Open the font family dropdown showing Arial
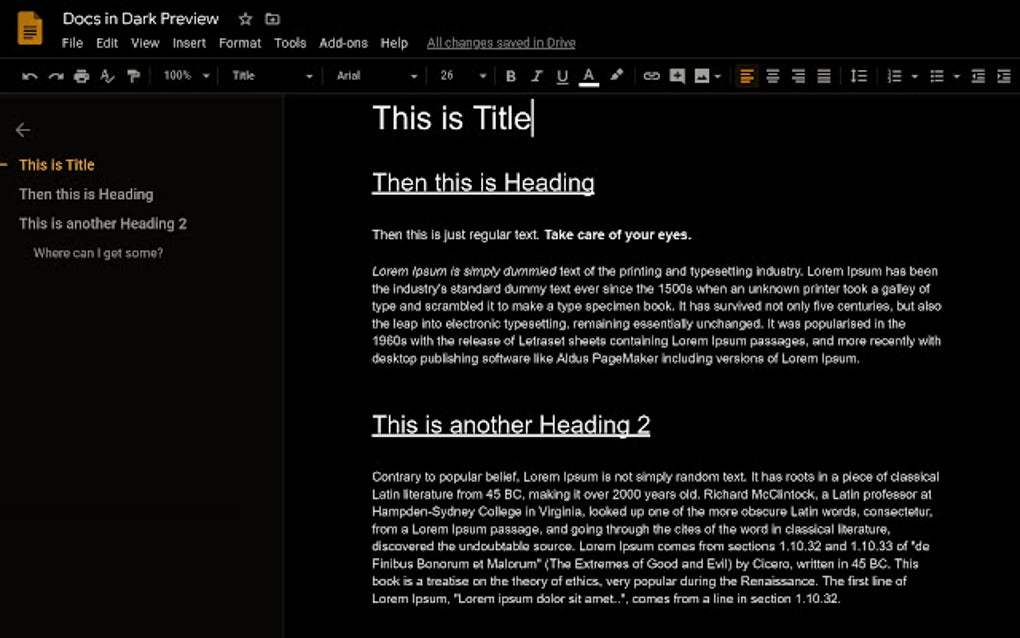The image size is (1020, 638). click(375, 75)
